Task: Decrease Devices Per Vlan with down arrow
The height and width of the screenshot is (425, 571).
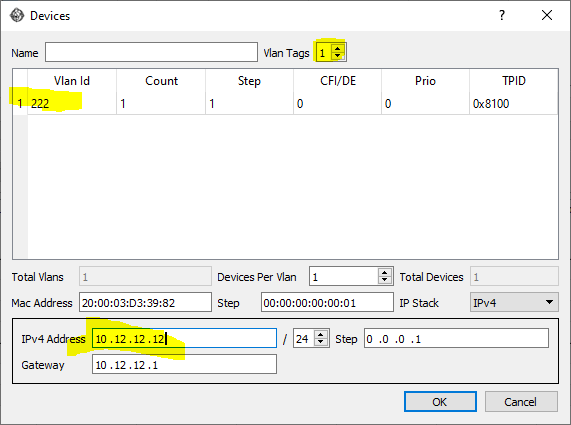Action: coord(385,280)
